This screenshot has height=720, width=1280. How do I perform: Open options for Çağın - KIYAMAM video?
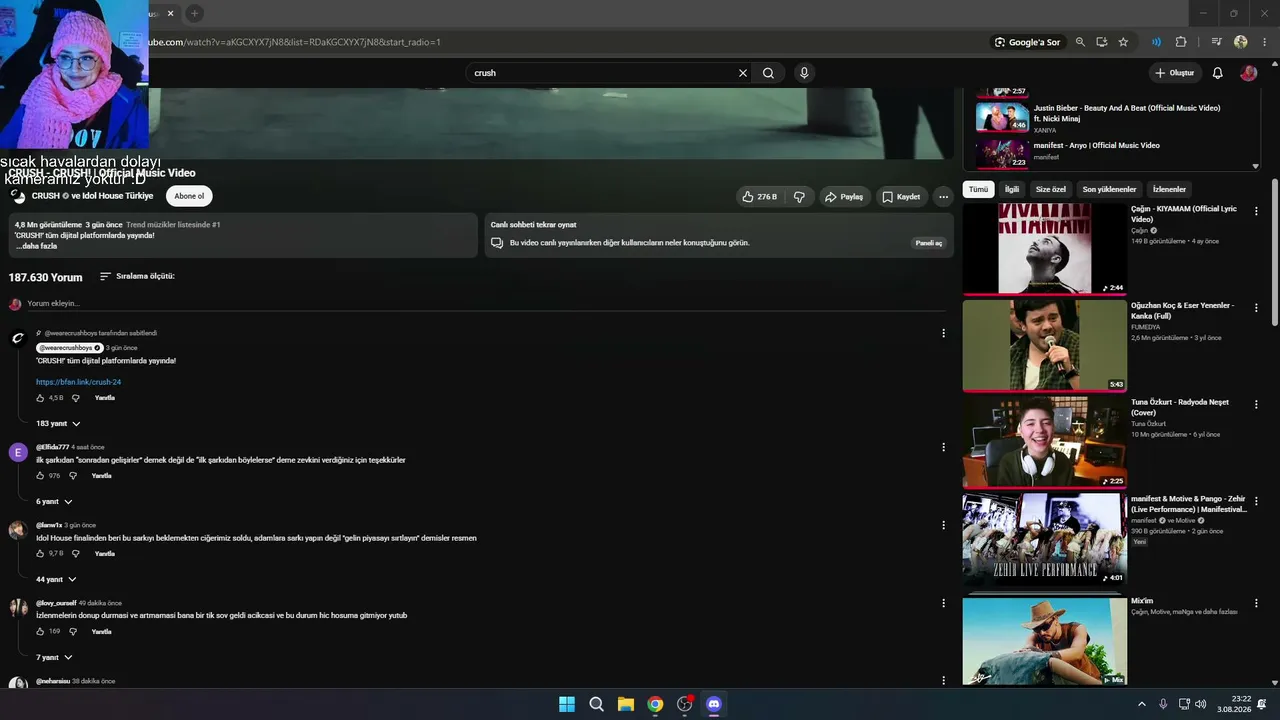pos(1257,211)
